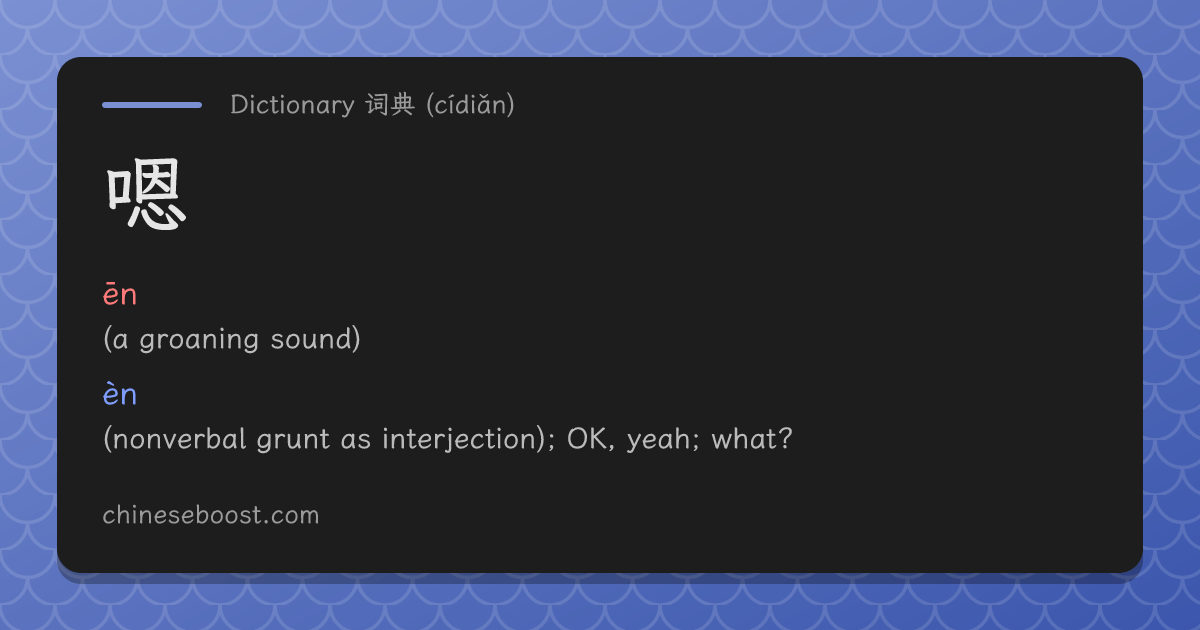Click the large 嗯 character
This screenshot has height=630, width=1200.
[146, 198]
